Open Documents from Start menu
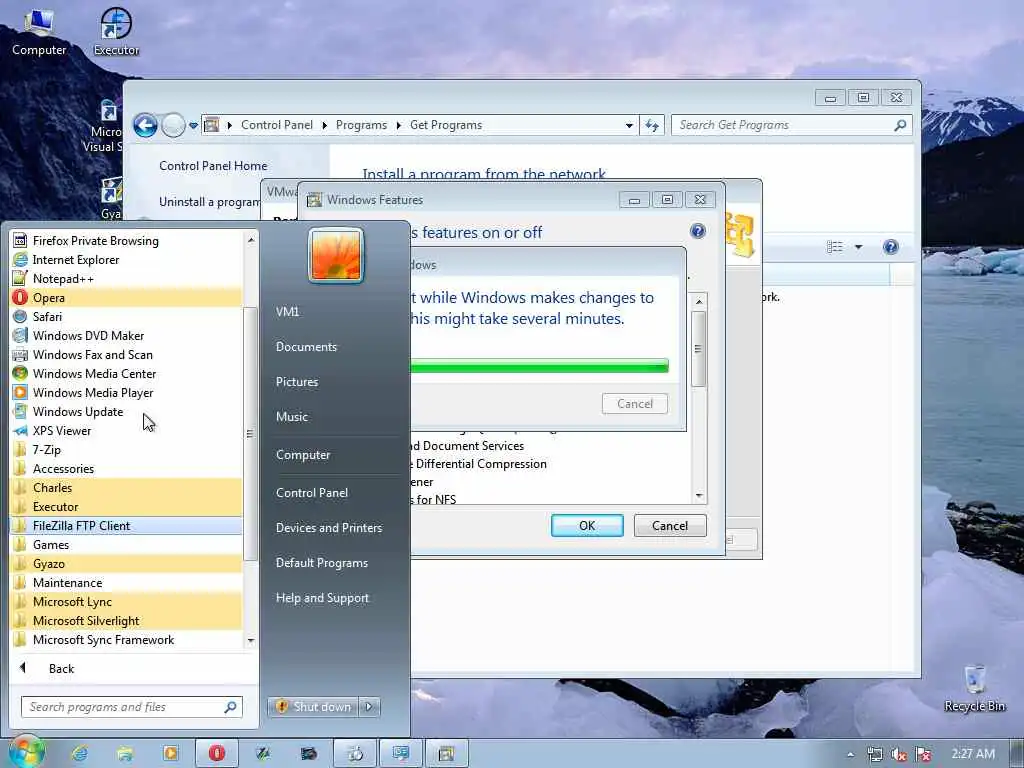Screen dimensions: 1024x768 [x=306, y=347]
